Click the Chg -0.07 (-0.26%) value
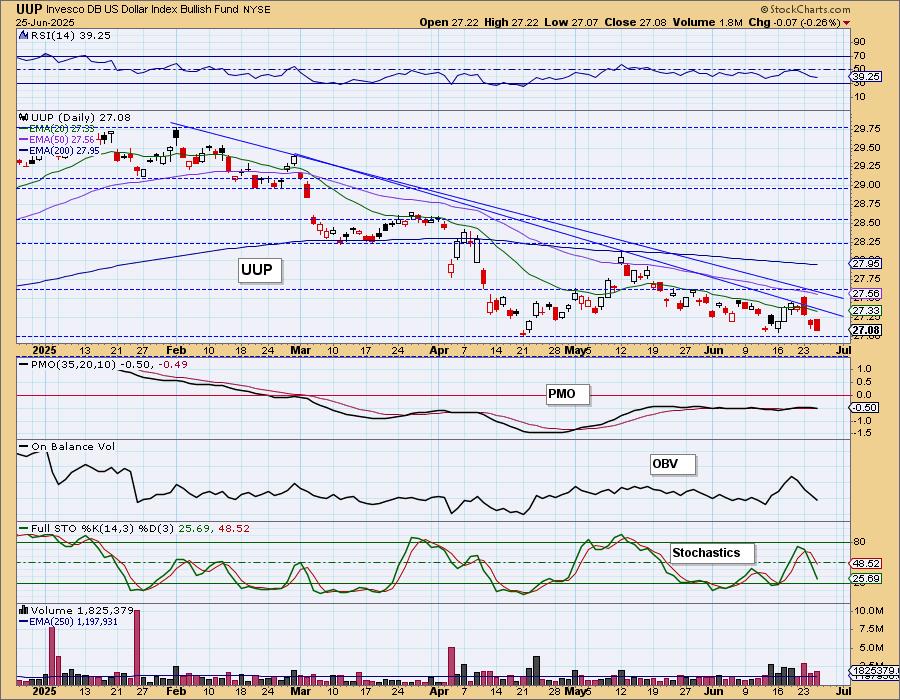The height and width of the screenshot is (700, 900). tap(794, 22)
